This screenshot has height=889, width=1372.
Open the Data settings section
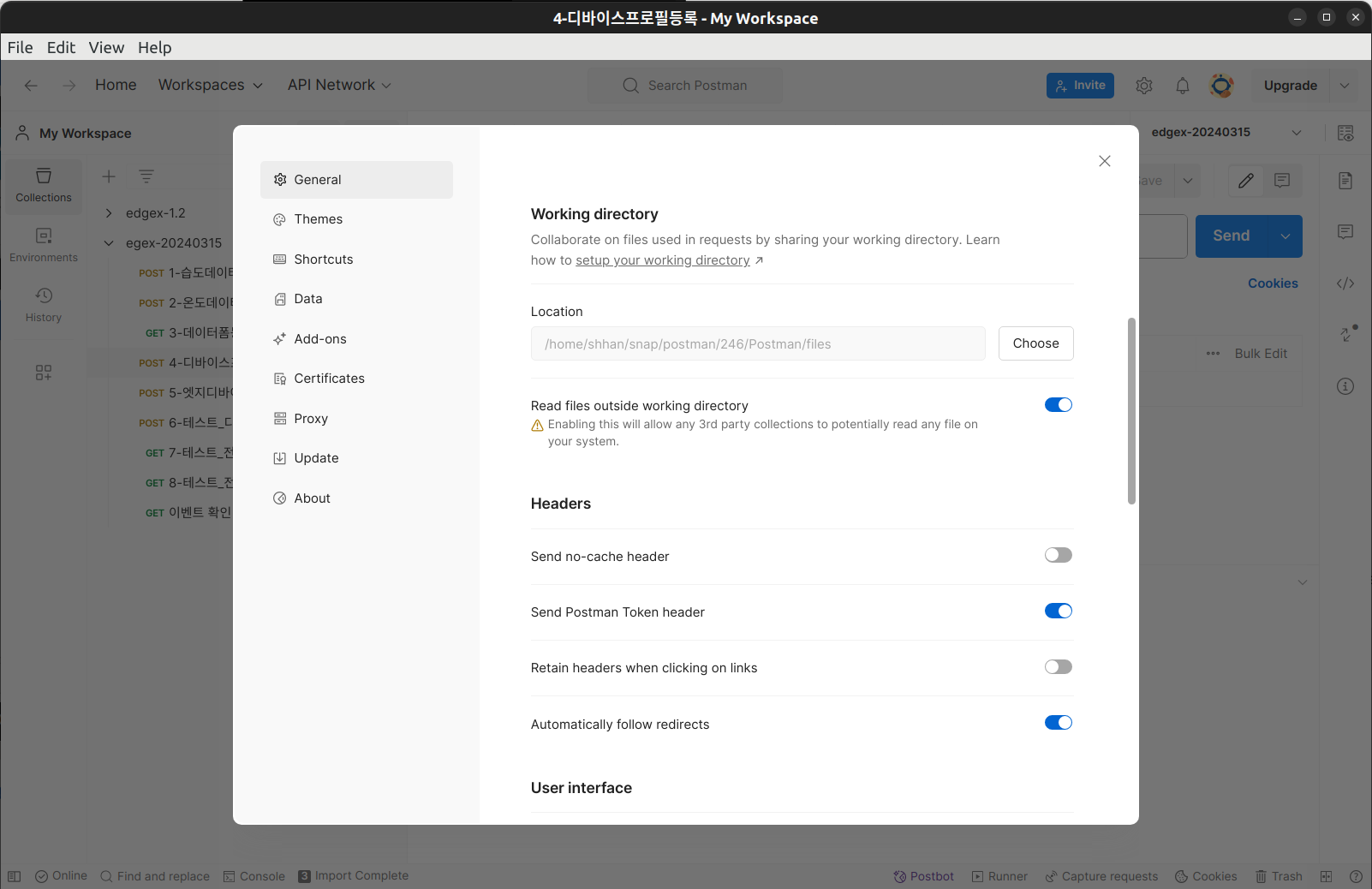point(356,299)
